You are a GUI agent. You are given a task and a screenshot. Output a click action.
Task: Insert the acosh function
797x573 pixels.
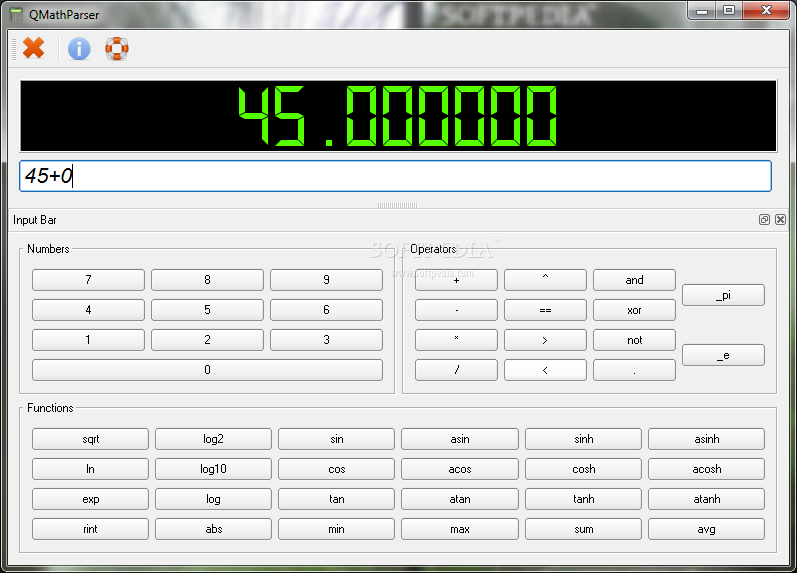[x=707, y=469]
